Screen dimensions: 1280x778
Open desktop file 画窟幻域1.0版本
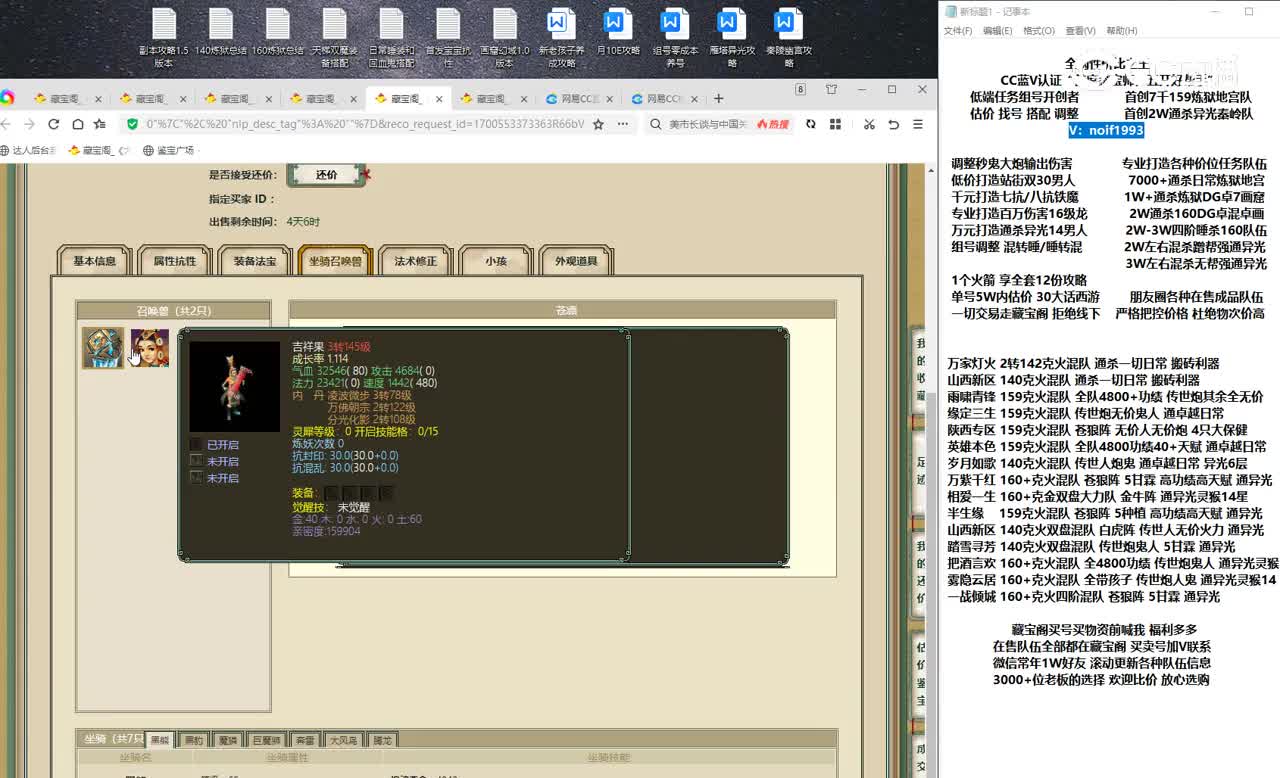tap(505, 38)
